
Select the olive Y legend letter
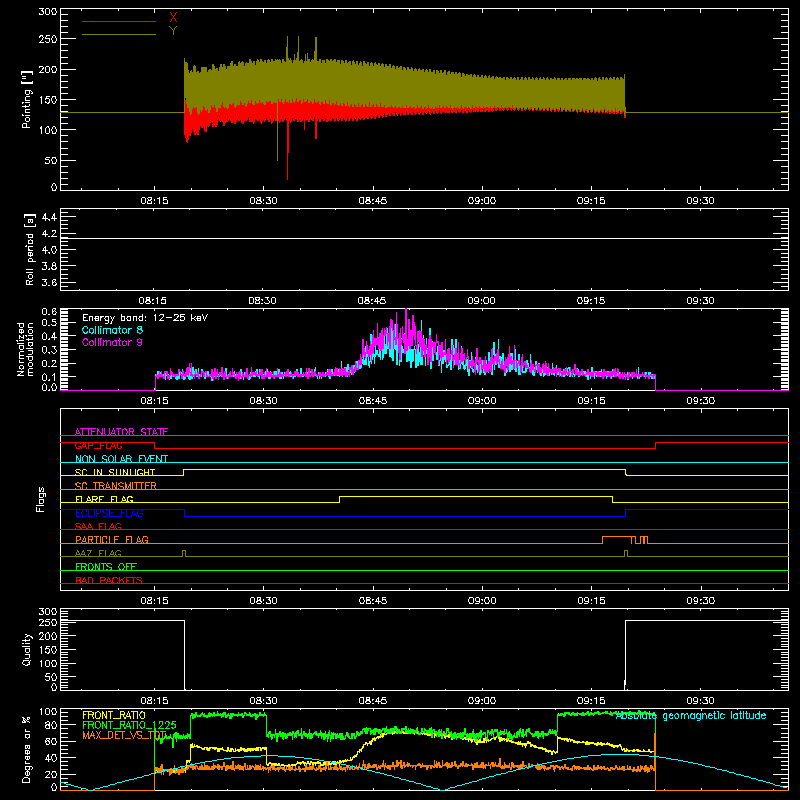tap(173, 31)
